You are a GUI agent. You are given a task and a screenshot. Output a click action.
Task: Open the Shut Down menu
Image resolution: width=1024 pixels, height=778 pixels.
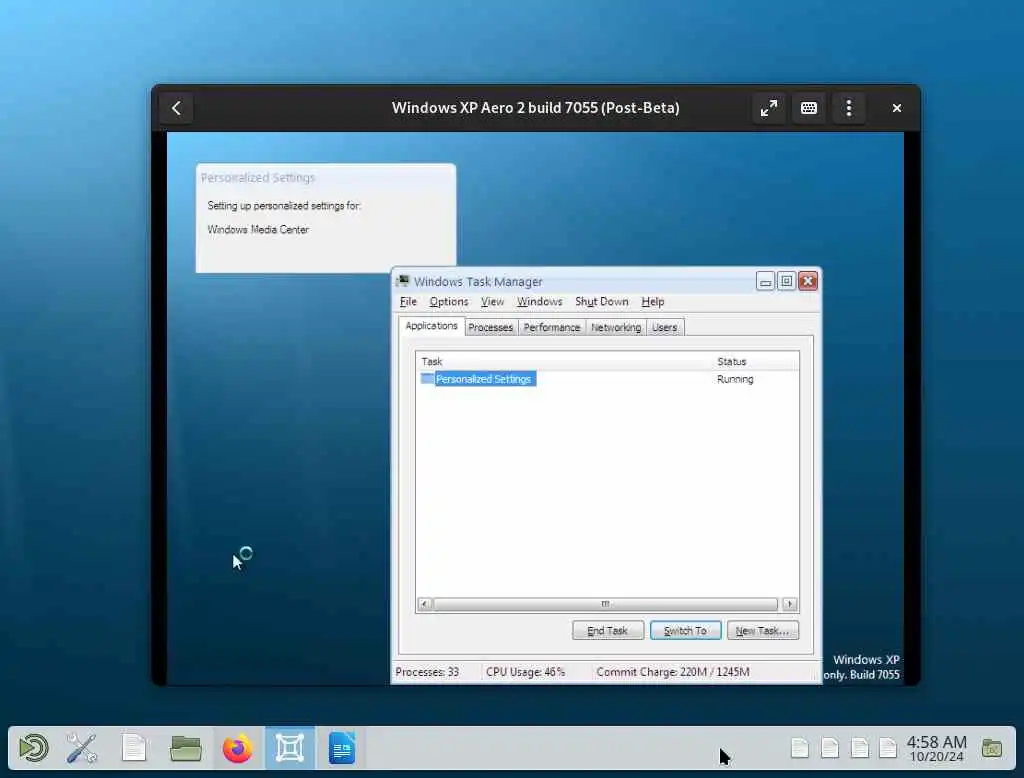click(601, 302)
